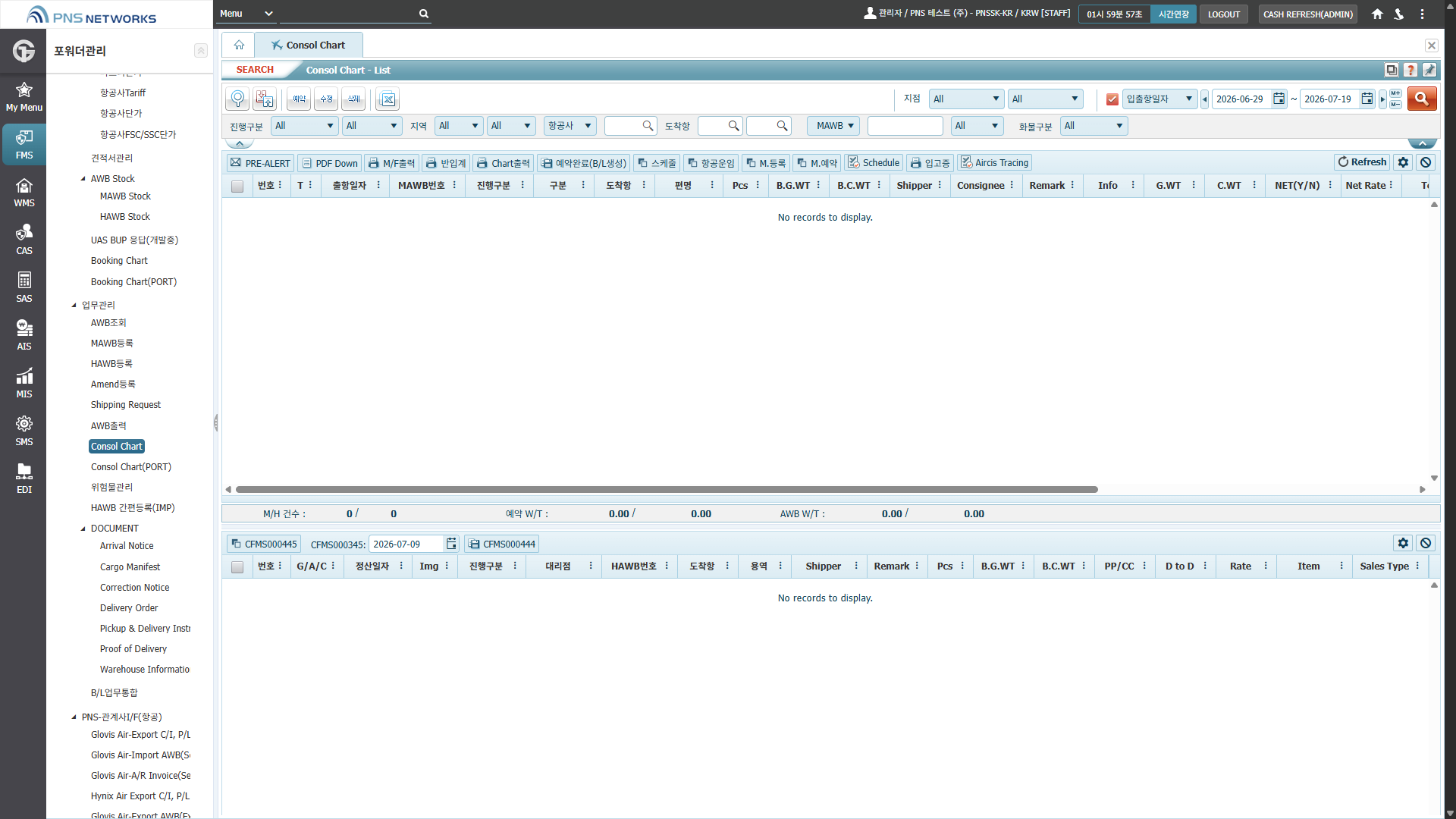Click the Excel export icon
1456x819 pixels.
click(x=388, y=99)
